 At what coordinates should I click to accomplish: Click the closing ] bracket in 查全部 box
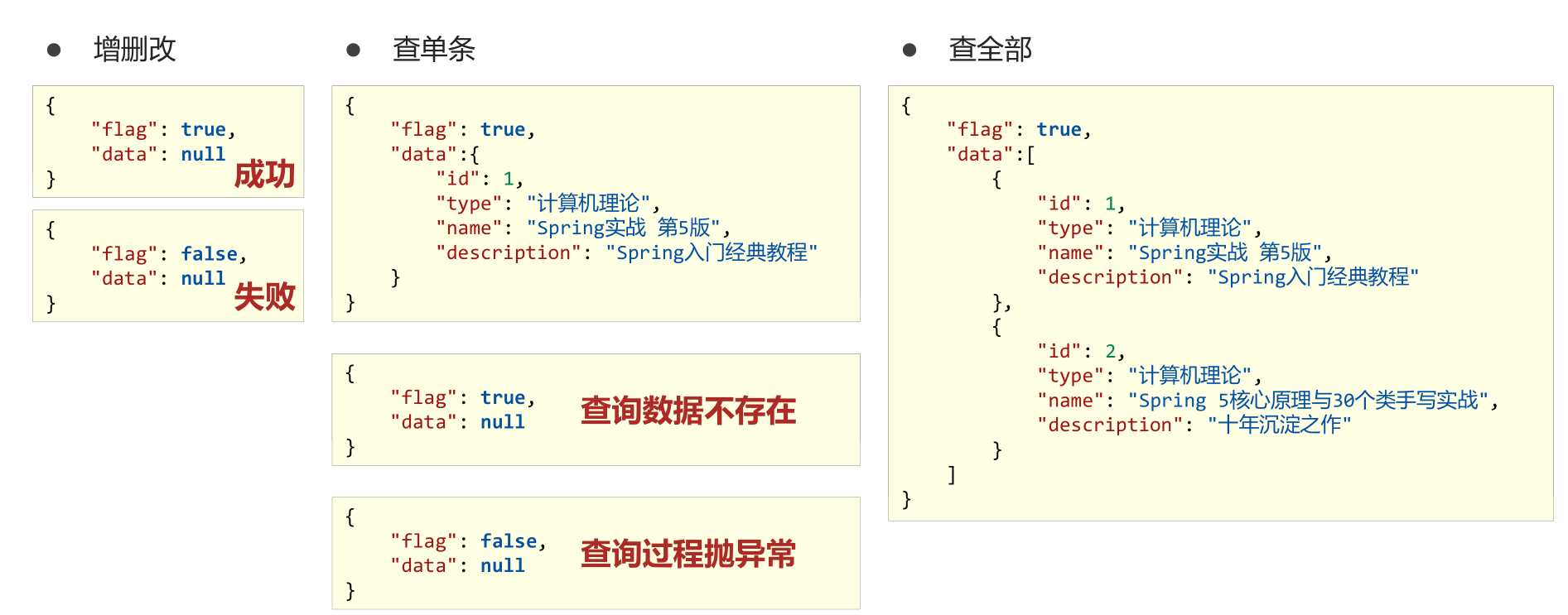coord(952,475)
